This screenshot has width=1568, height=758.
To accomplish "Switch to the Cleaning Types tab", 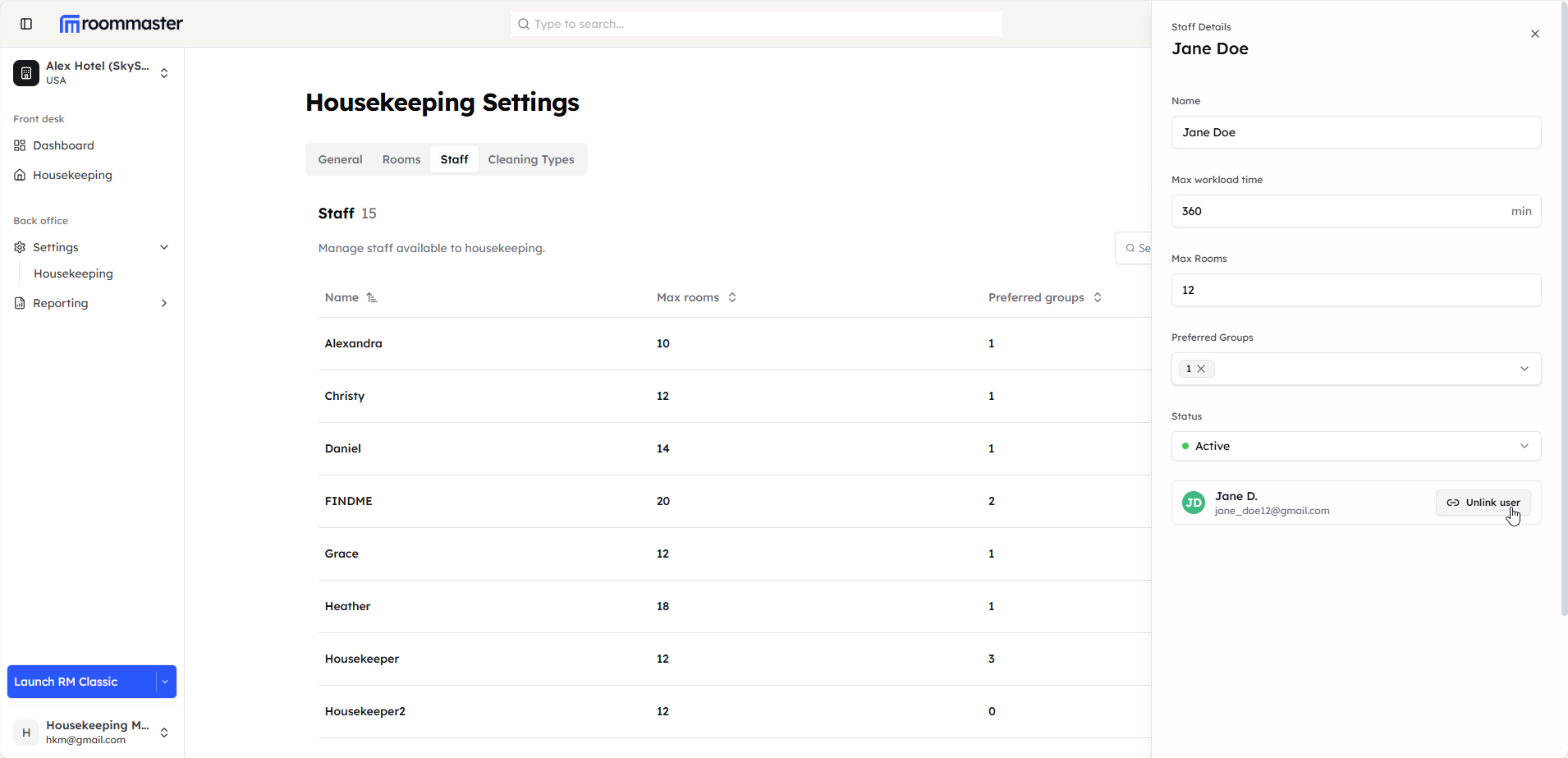I will [530, 159].
